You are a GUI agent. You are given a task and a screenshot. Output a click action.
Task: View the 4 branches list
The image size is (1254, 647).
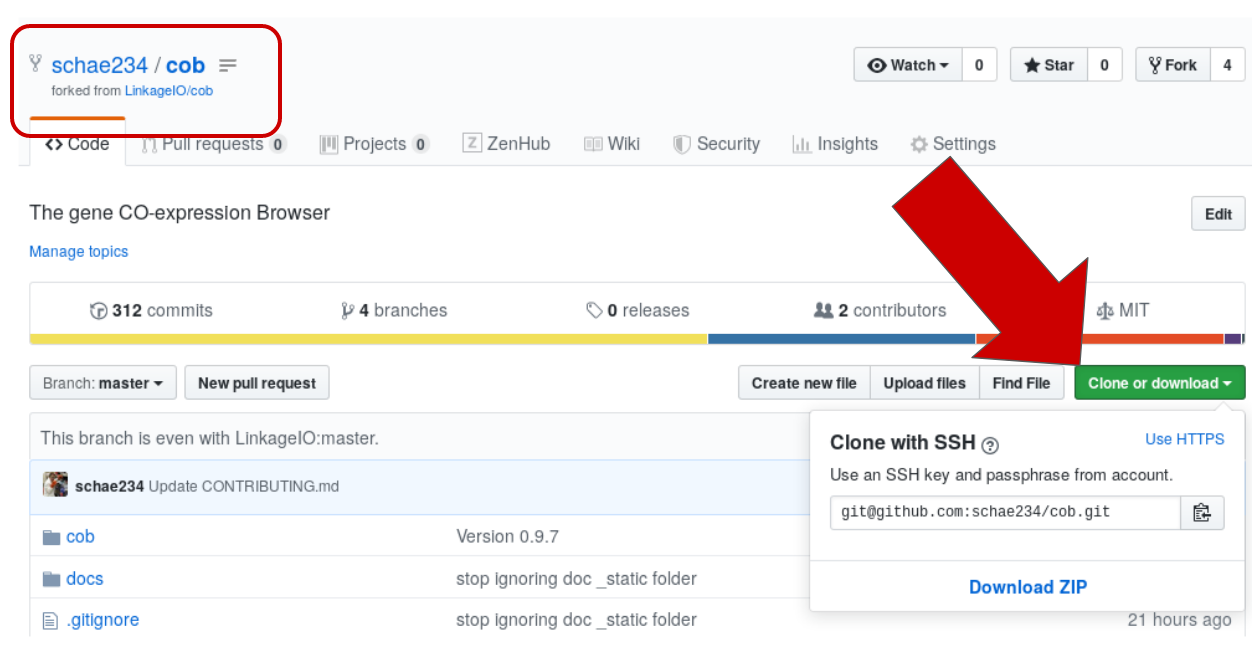click(x=394, y=310)
